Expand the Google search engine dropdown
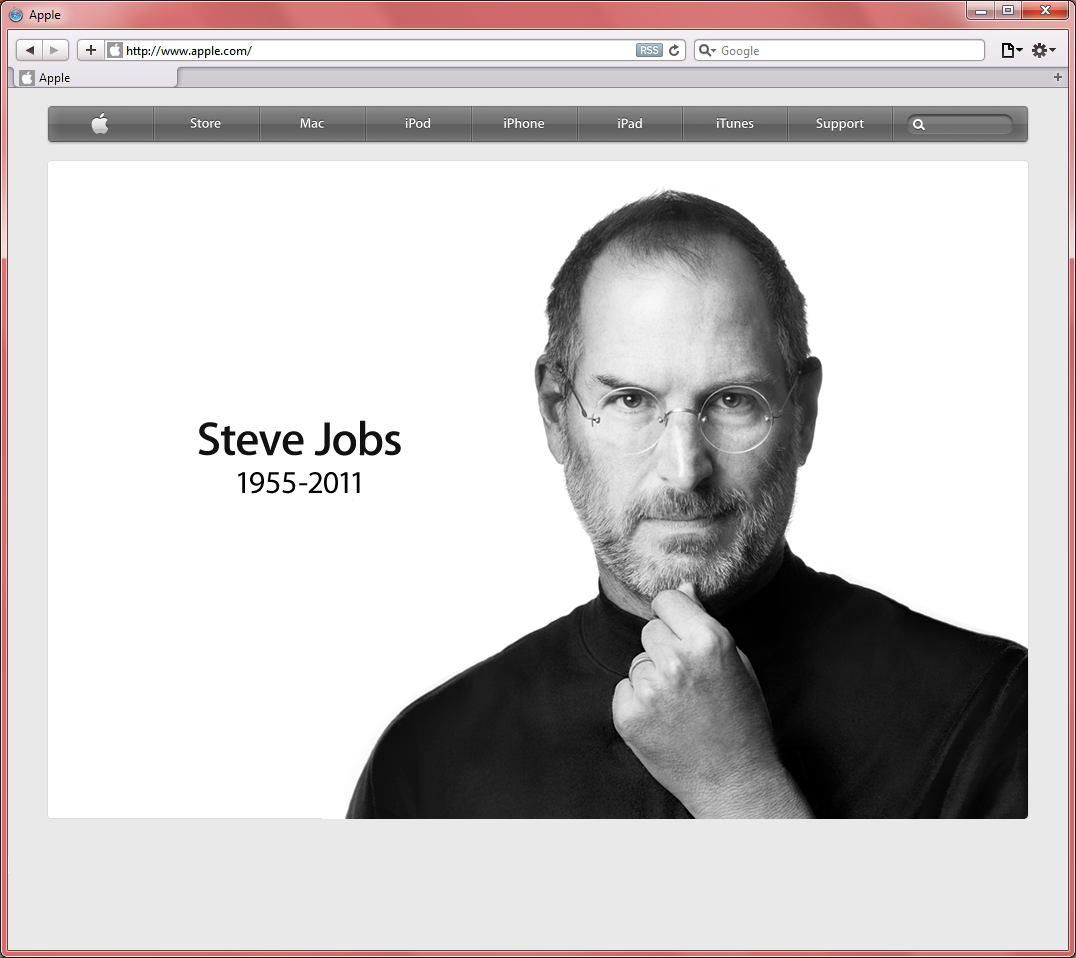1076x958 pixels. (x=707, y=50)
